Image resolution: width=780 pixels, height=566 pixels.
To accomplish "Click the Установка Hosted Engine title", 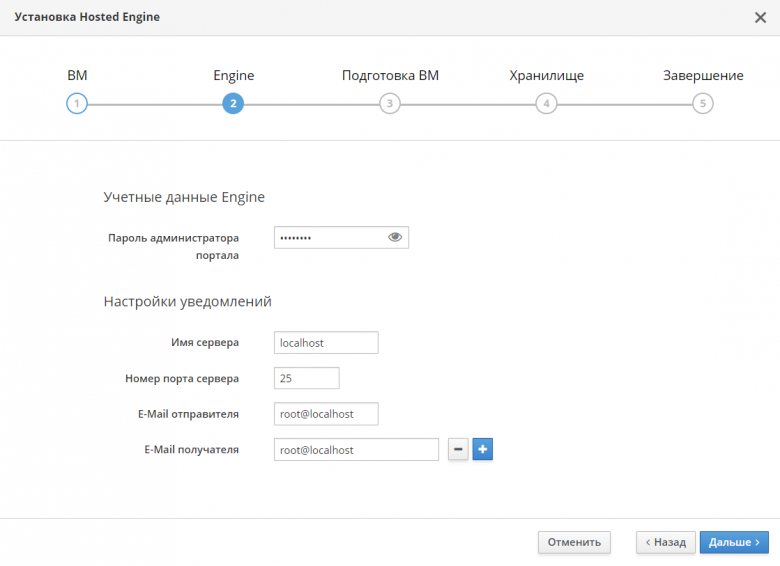I will (87, 17).
